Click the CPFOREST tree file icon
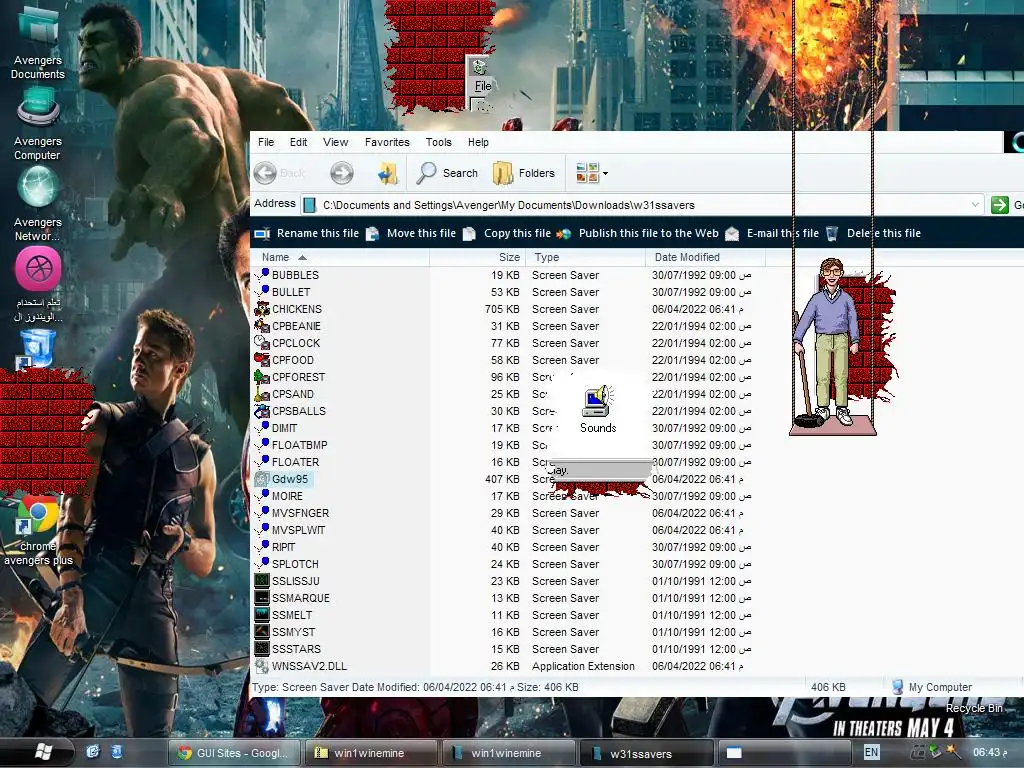Image resolution: width=1024 pixels, height=768 pixels. [262, 377]
